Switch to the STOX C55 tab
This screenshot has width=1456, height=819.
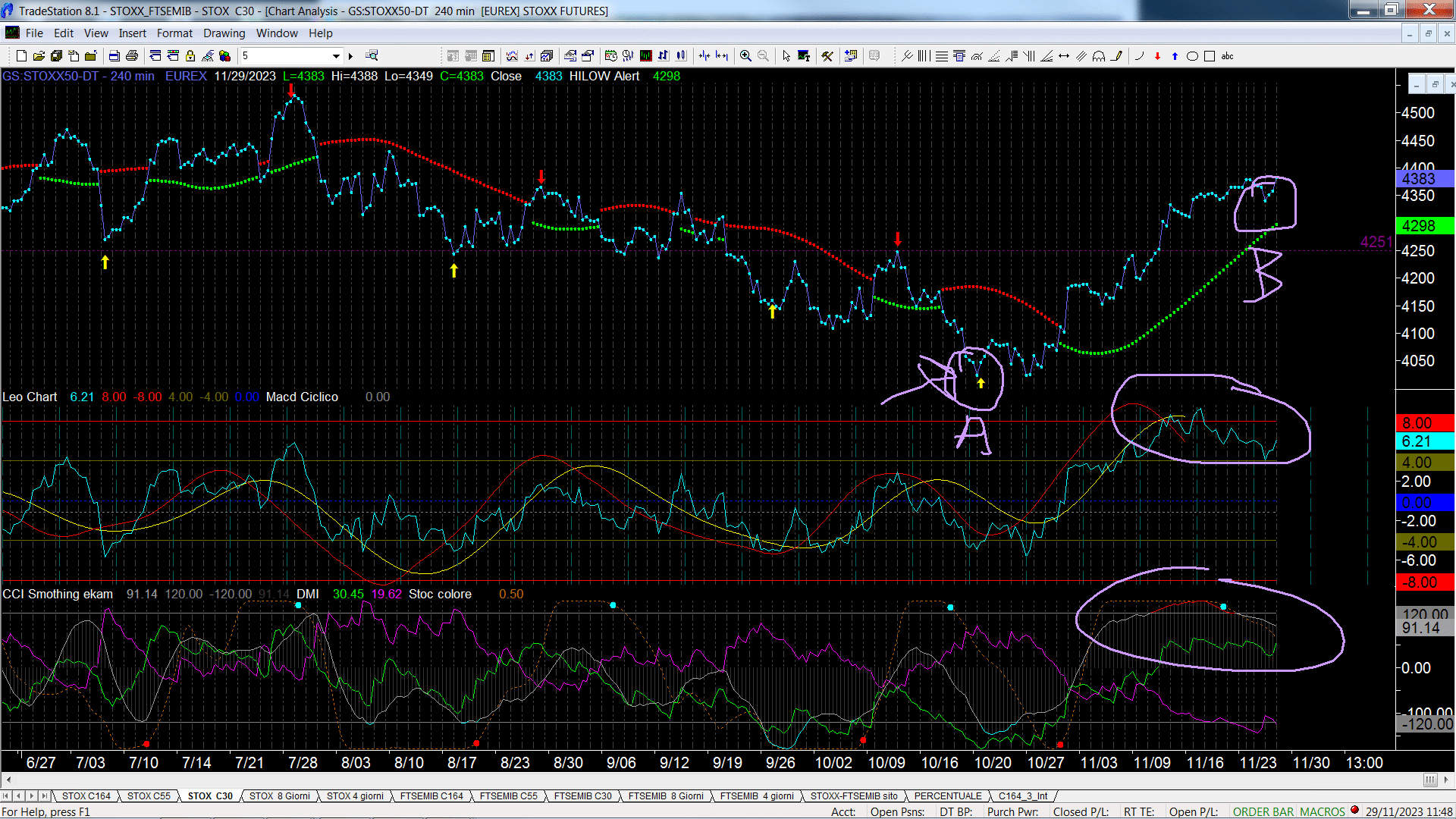pos(149,796)
